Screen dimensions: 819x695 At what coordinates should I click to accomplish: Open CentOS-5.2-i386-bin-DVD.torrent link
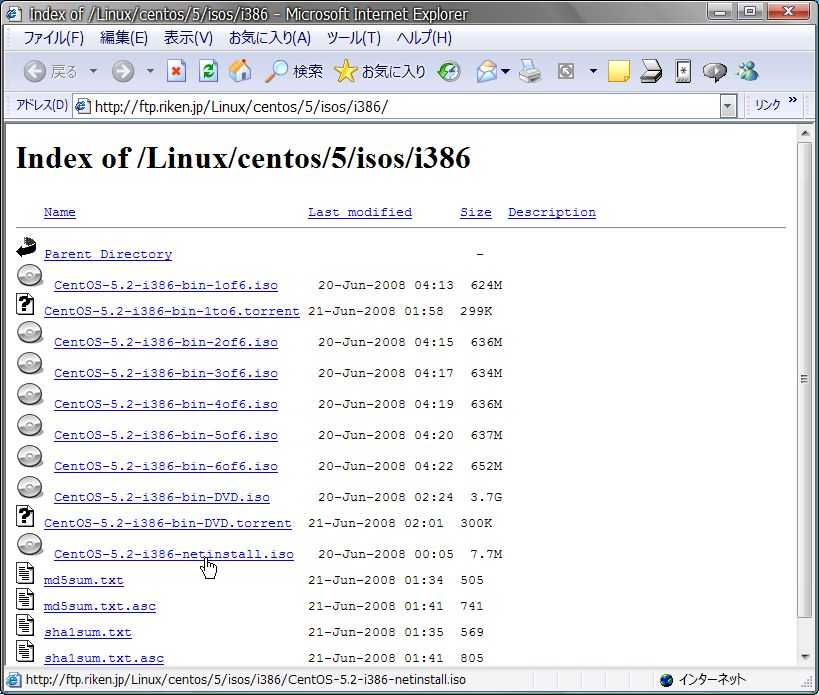tap(168, 523)
